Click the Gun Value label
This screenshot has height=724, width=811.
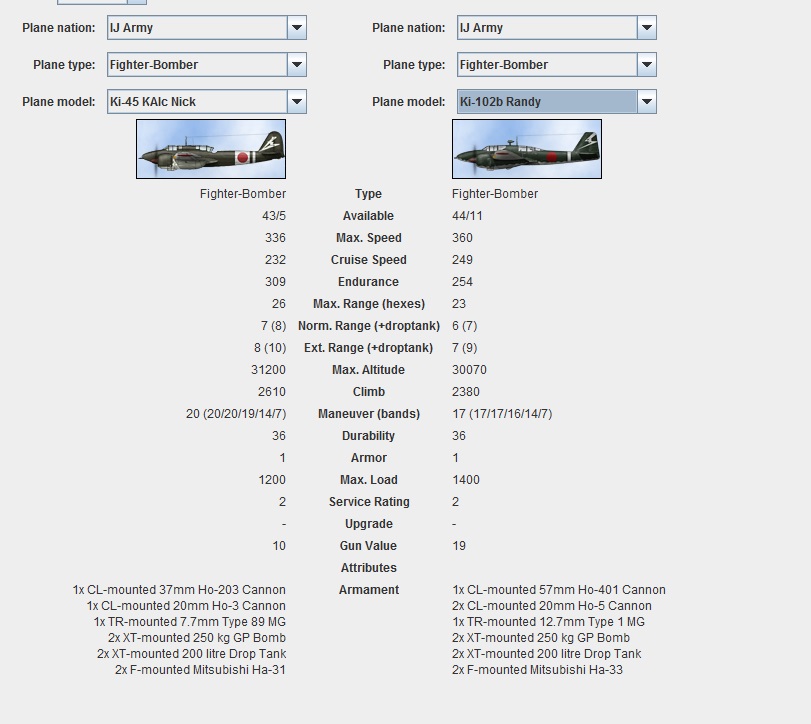tap(368, 546)
